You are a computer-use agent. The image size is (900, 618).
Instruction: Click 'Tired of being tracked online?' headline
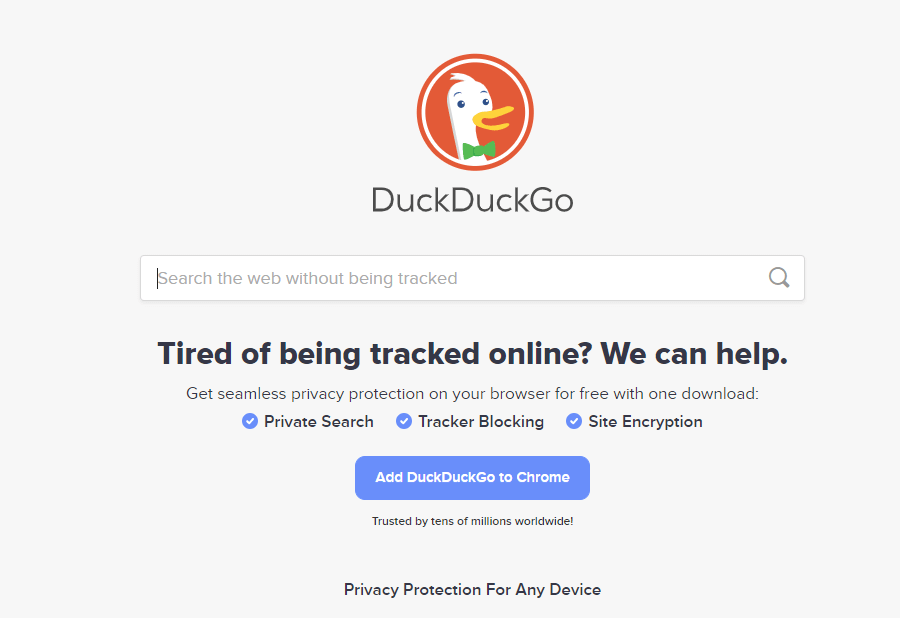point(375,353)
